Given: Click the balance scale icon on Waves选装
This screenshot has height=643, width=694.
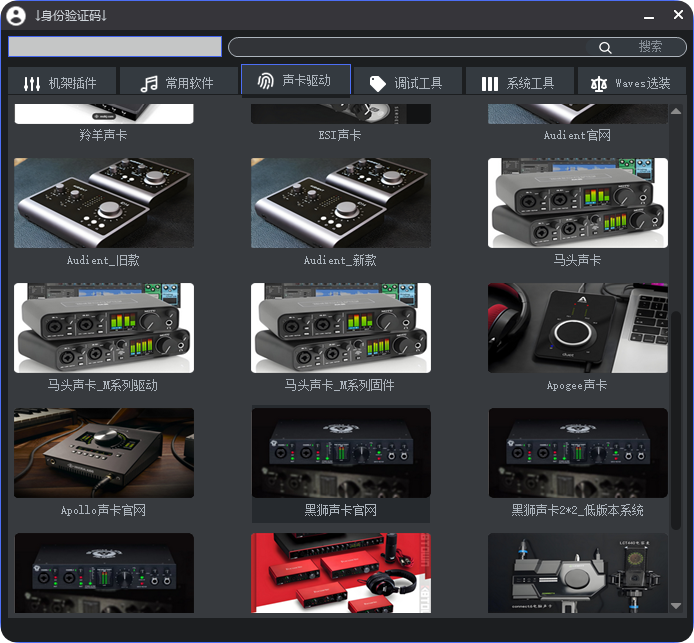Looking at the screenshot, I should [598, 84].
